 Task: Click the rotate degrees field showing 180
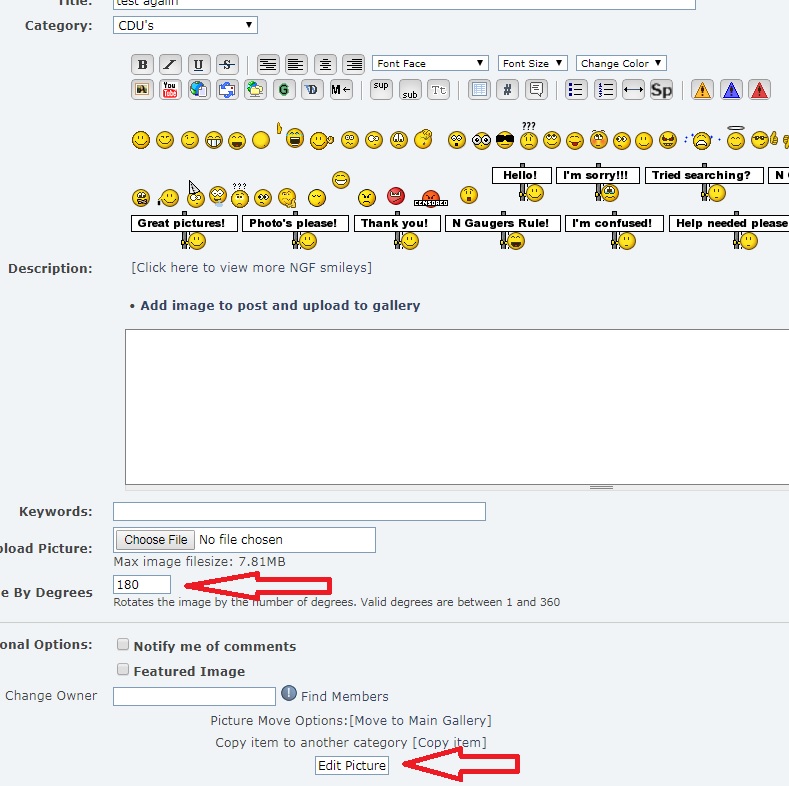tap(142, 585)
